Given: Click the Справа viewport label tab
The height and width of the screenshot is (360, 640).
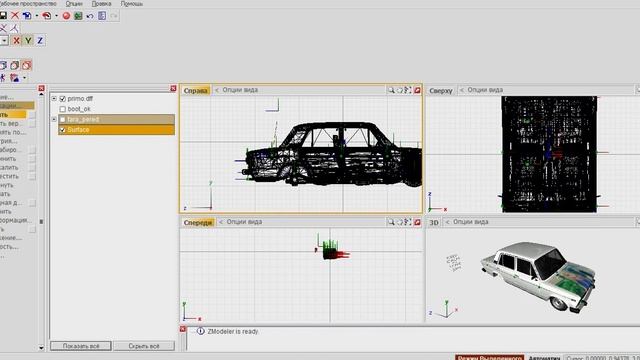Looking at the screenshot, I should pyautogui.click(x=196, y=90).
